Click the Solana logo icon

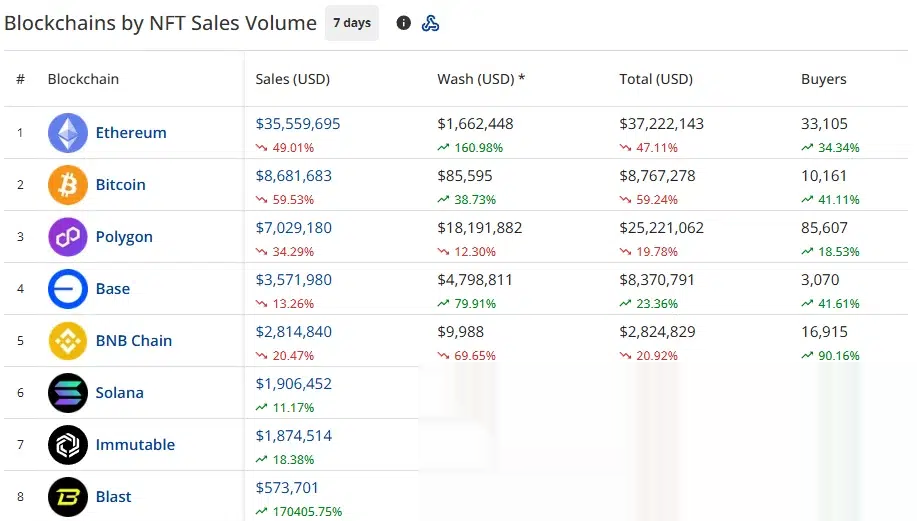point(68,393)
